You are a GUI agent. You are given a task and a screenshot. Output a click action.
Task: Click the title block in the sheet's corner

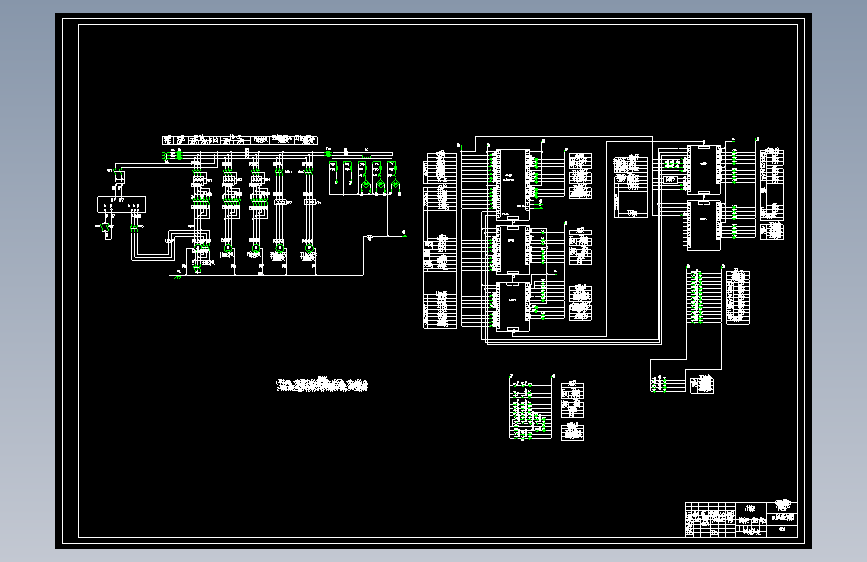click(741, 519)
